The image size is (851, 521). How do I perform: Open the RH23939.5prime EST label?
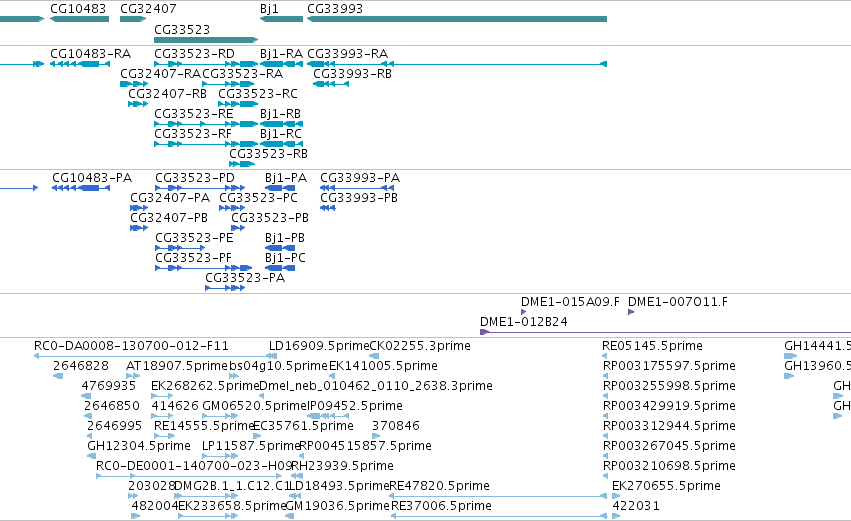coord(342,467)
